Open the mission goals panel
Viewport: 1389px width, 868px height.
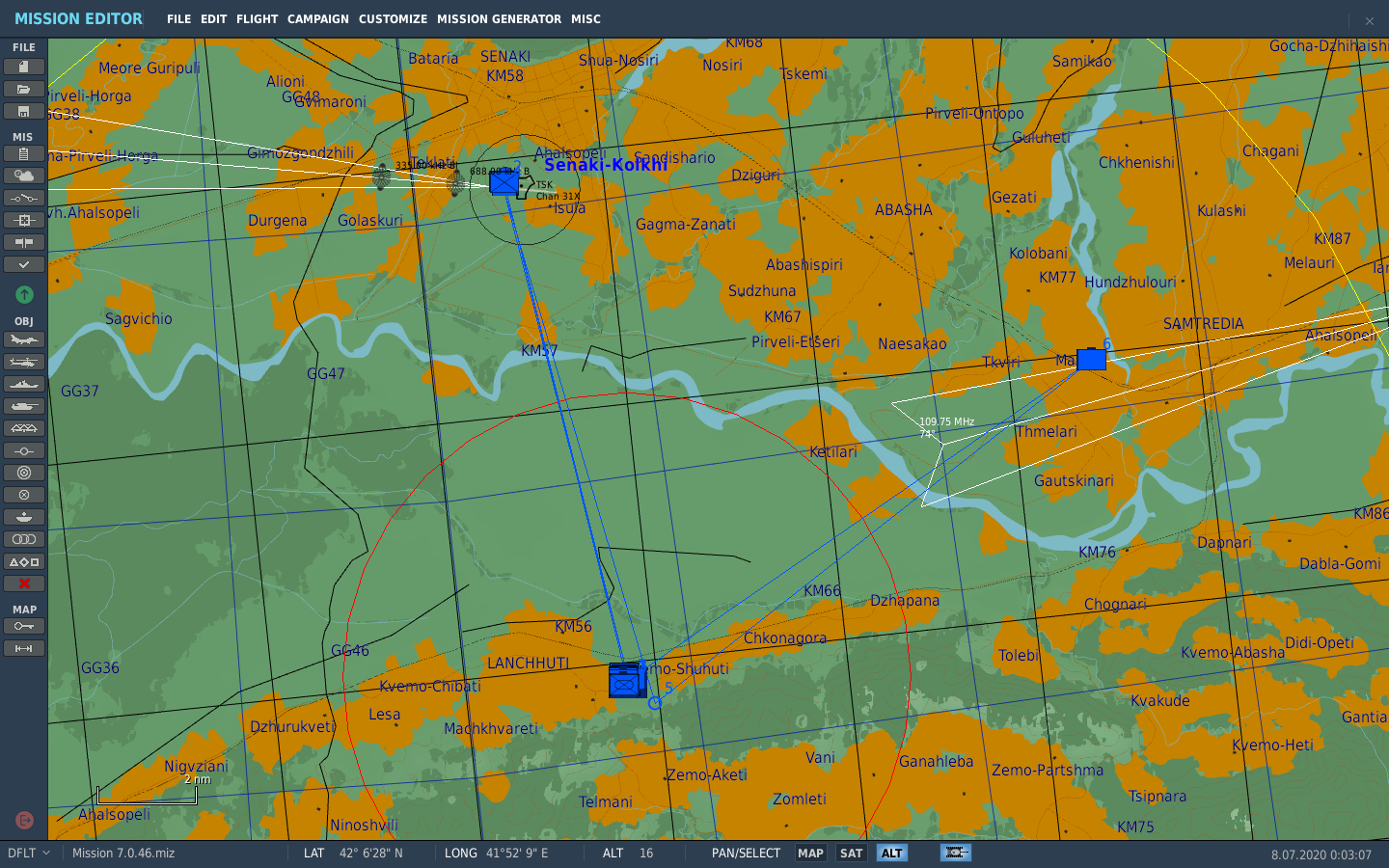(x=24, y=220)
